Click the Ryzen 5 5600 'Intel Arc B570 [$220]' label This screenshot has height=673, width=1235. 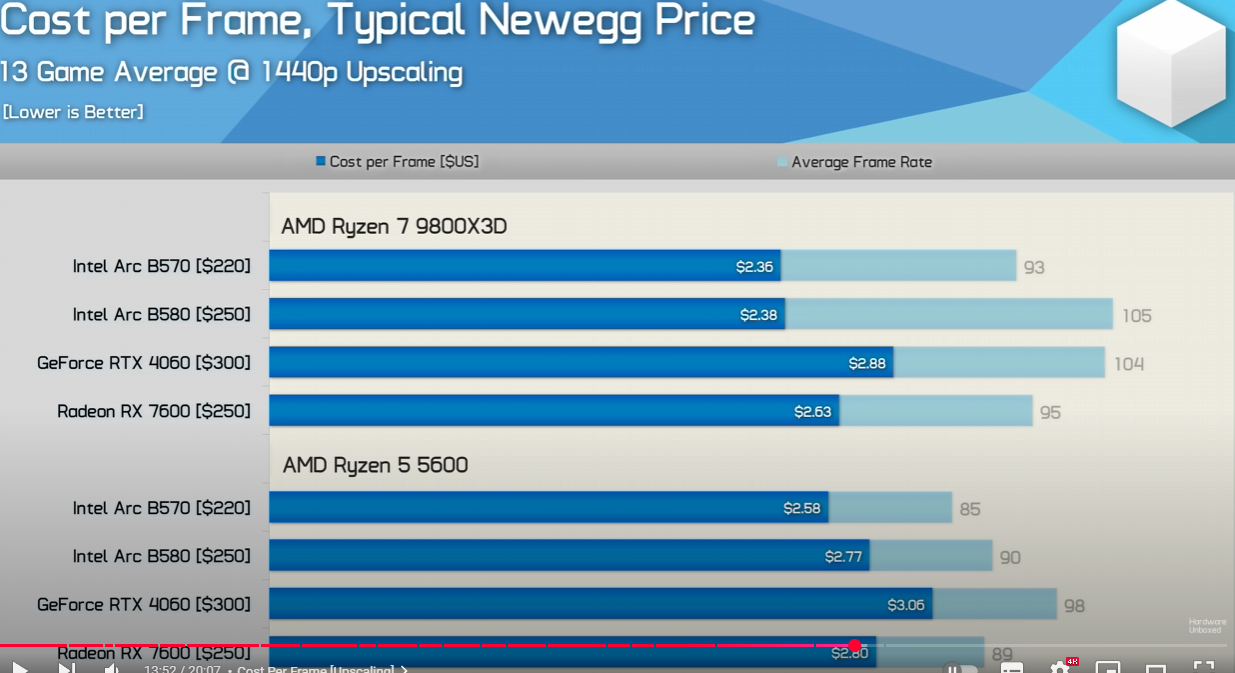coord(162,508)
